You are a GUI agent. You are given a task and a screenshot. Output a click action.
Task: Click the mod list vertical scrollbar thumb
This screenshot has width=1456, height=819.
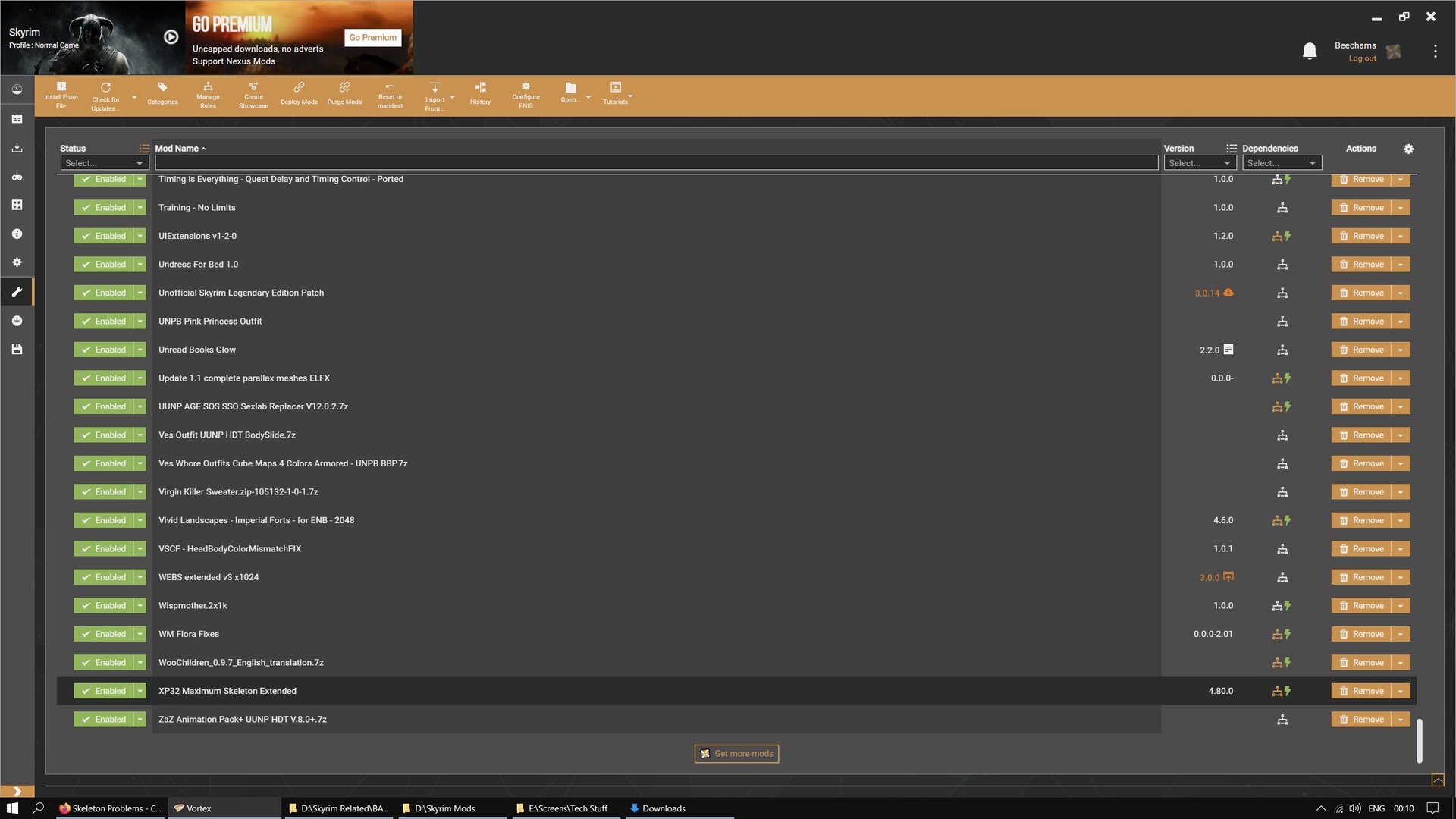click(1419, 741)
